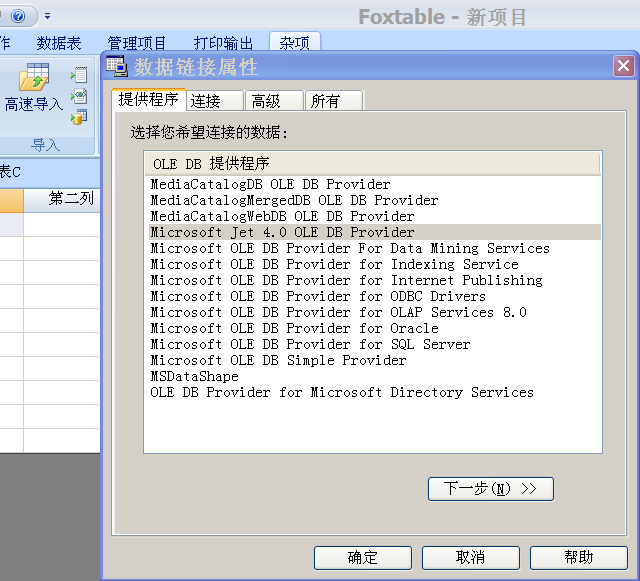Click the 确定 button
The image size is (640, 581).
362,557
